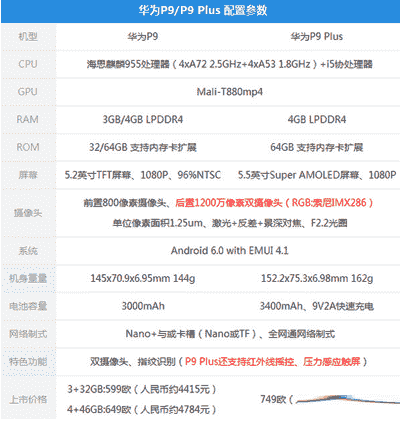The height and width of the screenshot is (430, 400).
Task: Click the 145x70.9x6.95mm 144g cell
Action: pyautogui.click(x=143, y=278)
